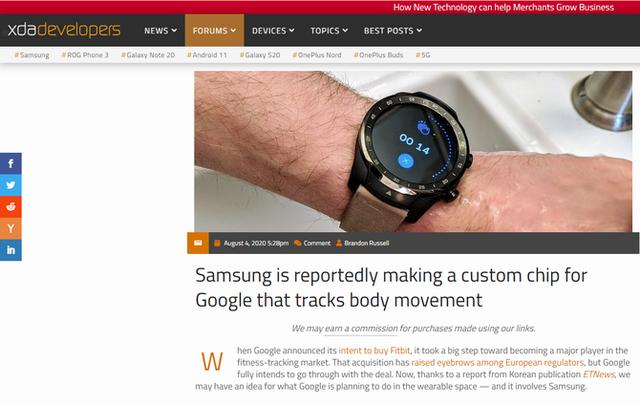Click the red banner about Merchants Grow Business
The width and height of the screenshot is (640, 405).
503,7
